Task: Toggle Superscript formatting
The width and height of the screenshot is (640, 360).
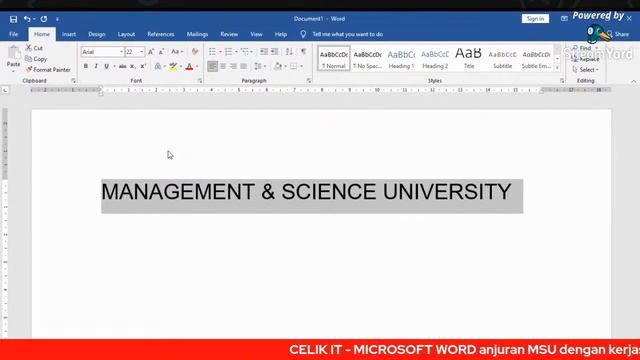Action: pos(143,66)
